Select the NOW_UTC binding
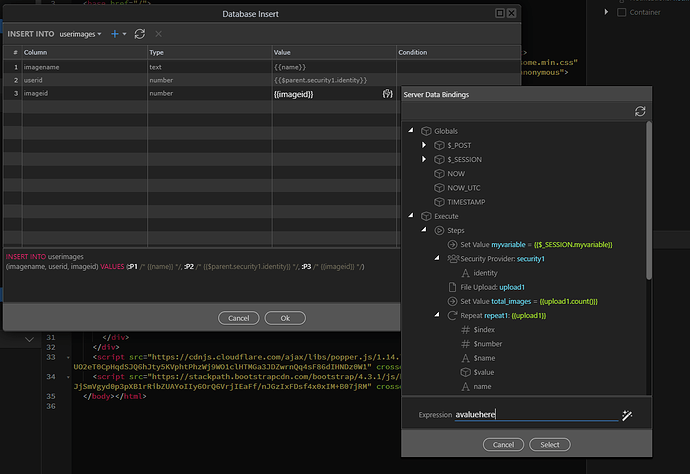690x474 pixels. pyautogui.click(x=464, y=188)
